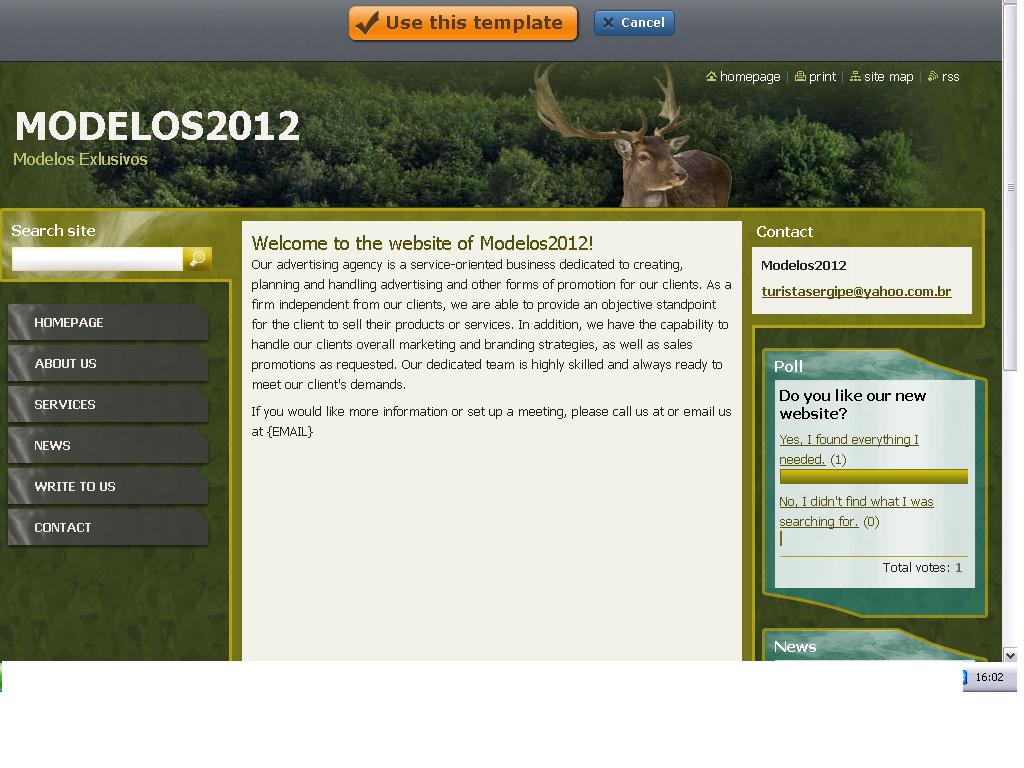Open the Homepage menu item
Screen dimensions: 1024x768
click(x=68, y=323)
